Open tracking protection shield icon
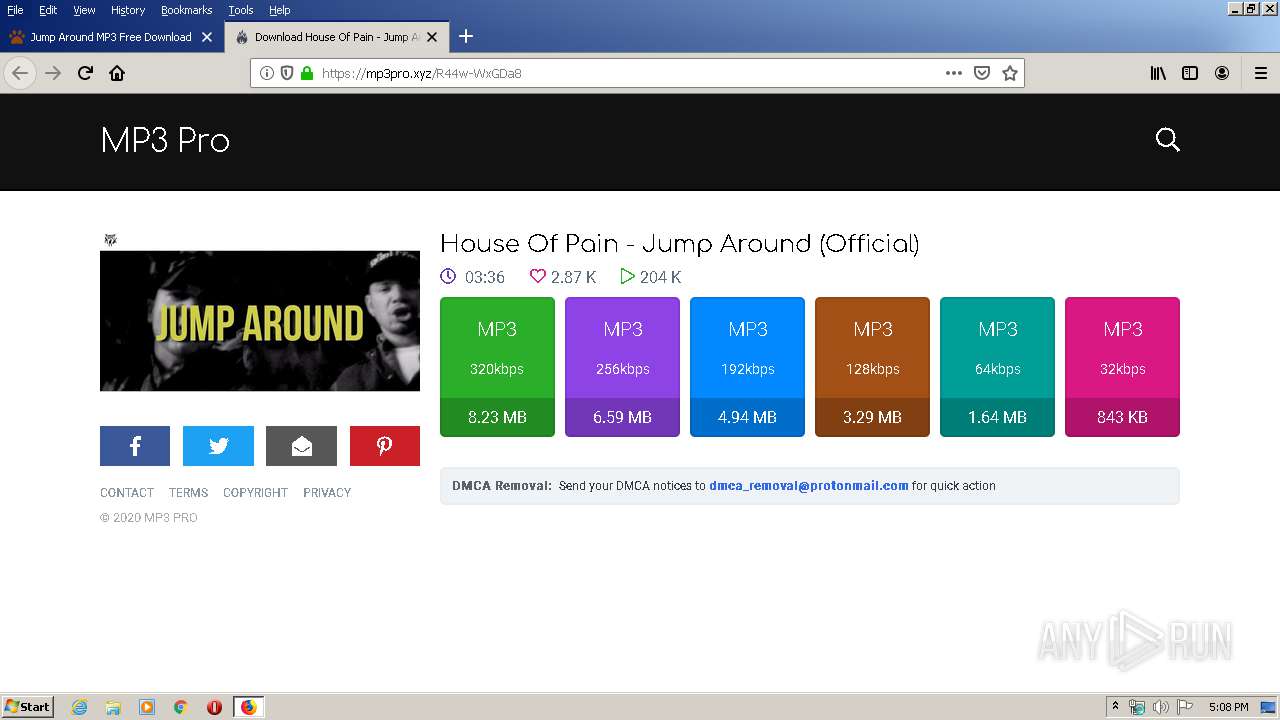Screen dimensions: 1280x720 [x=287, y=73]
